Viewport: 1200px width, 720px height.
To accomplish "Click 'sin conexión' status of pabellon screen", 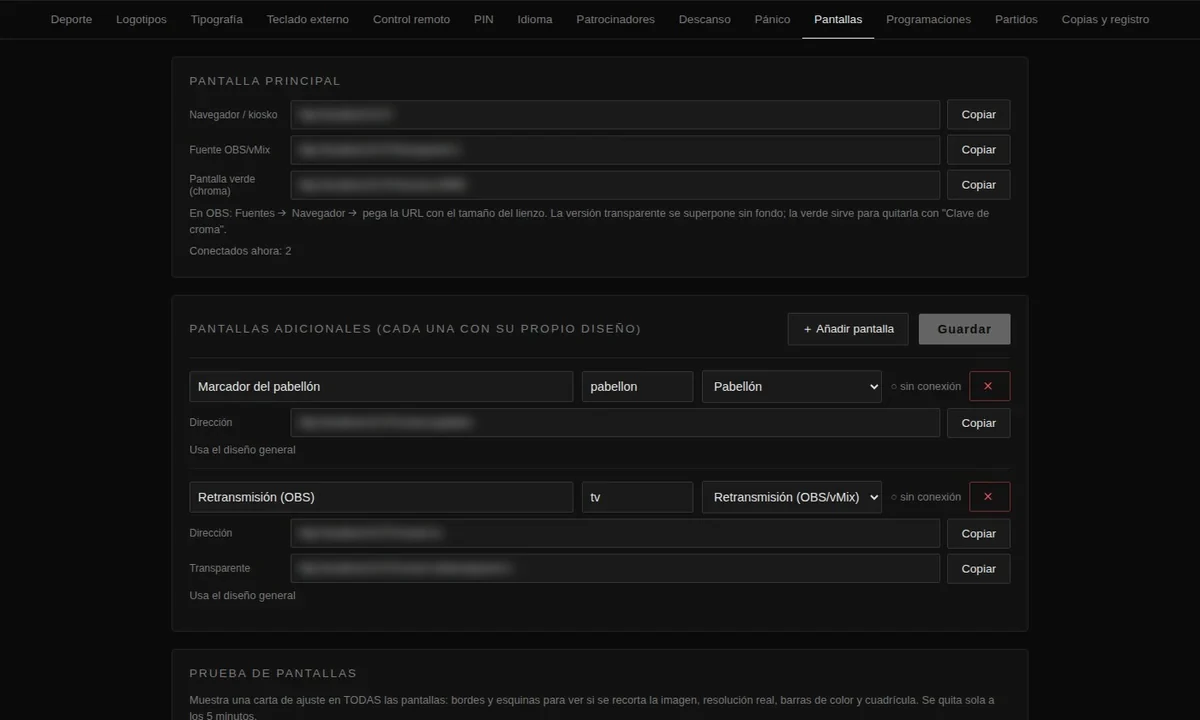I will click(926, 386).
